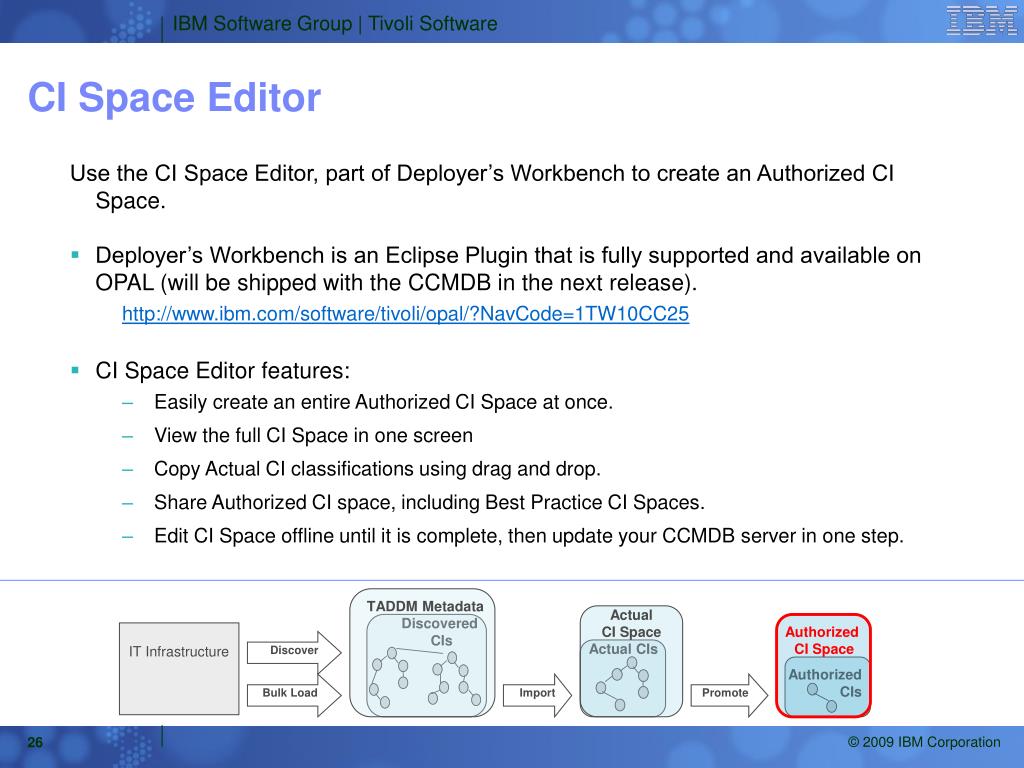Click the Import arrow in diagram
Viewport: 1024px width, 768px height.
(537, 693)
